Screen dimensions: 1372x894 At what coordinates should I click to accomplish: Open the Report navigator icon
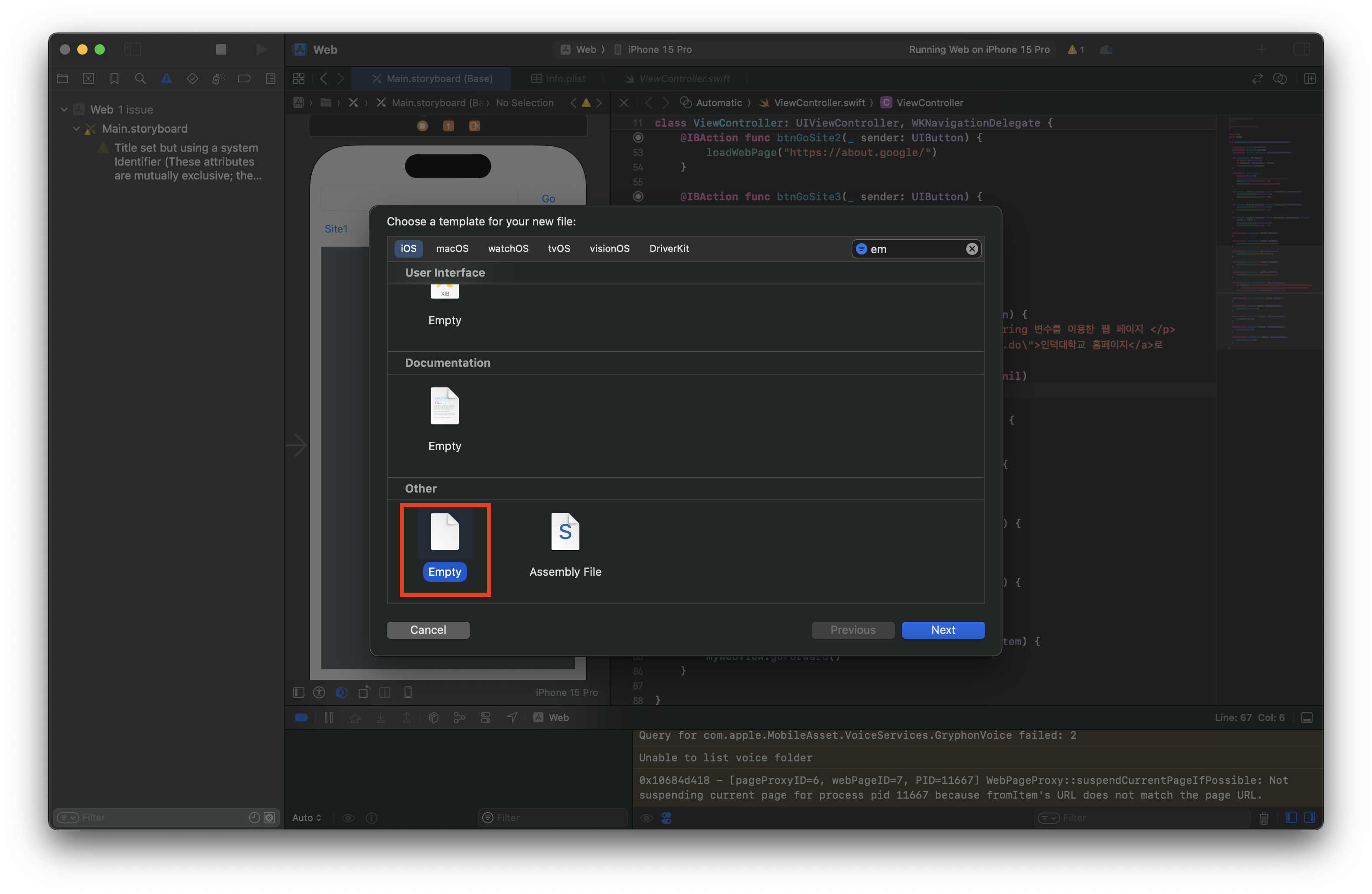coord(270,78)
